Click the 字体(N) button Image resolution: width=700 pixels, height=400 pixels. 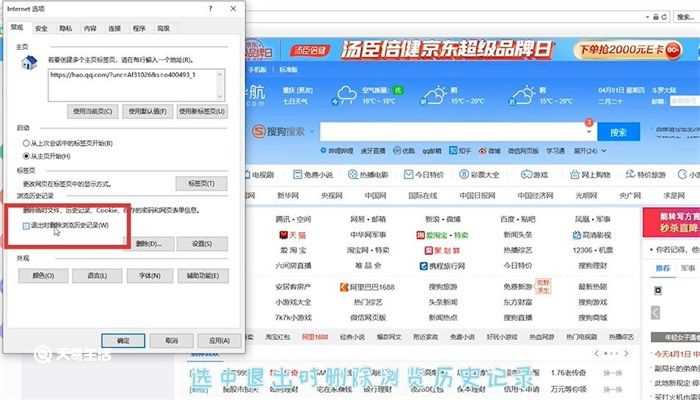pos(150,275)
